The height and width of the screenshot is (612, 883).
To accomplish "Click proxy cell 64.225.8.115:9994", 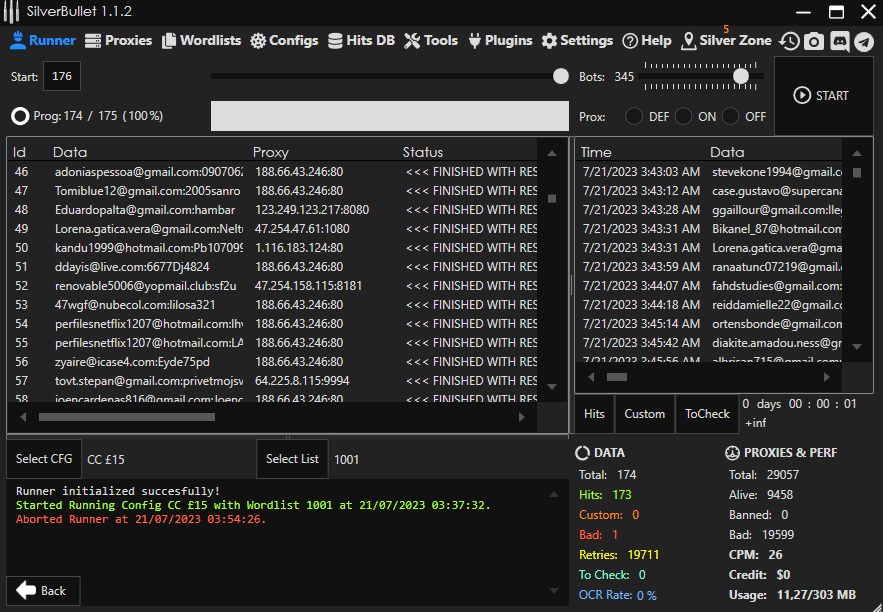I will click(x=302, y=381).
